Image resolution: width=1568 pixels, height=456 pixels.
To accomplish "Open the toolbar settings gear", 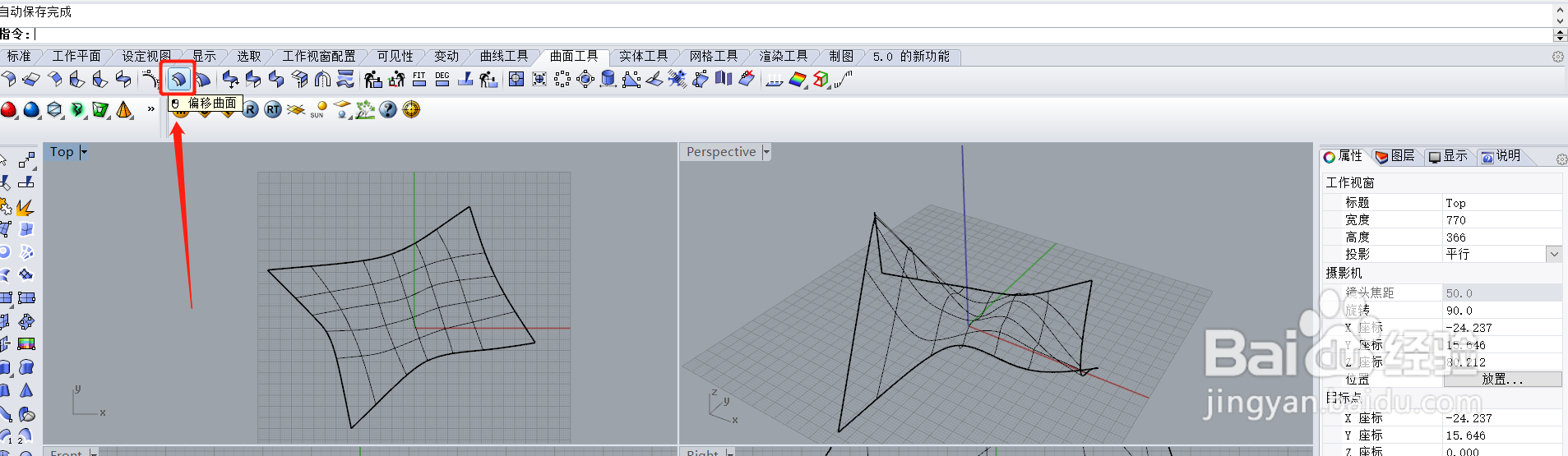I will (1557, 57).
